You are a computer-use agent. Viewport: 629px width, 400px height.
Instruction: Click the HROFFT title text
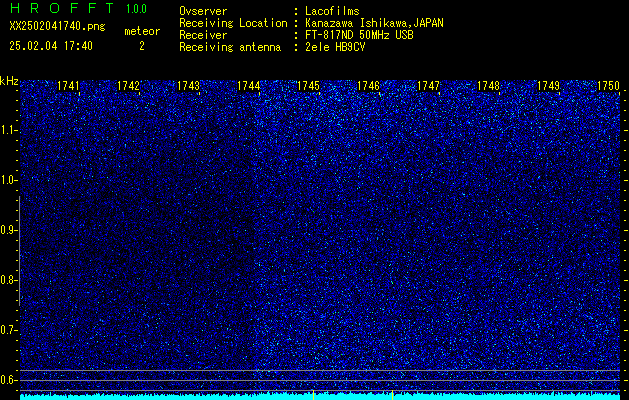tap(62, 8)
